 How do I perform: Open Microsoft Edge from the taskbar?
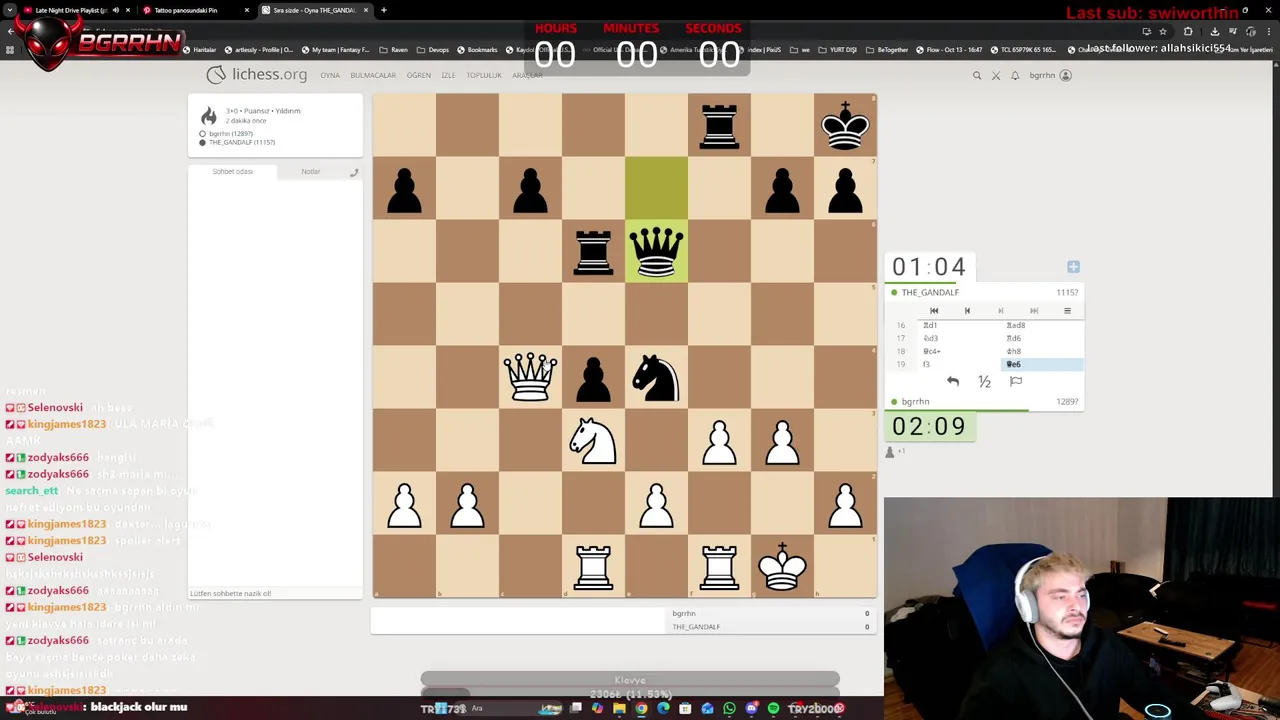tap(663, 709)
